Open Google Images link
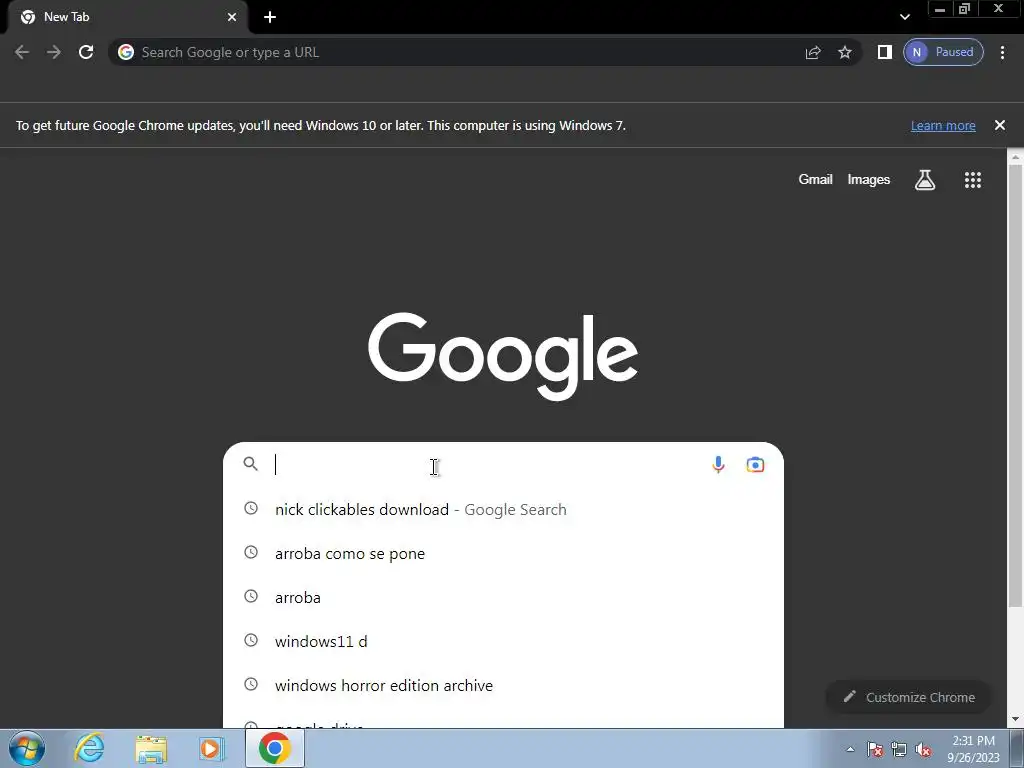 869,180
